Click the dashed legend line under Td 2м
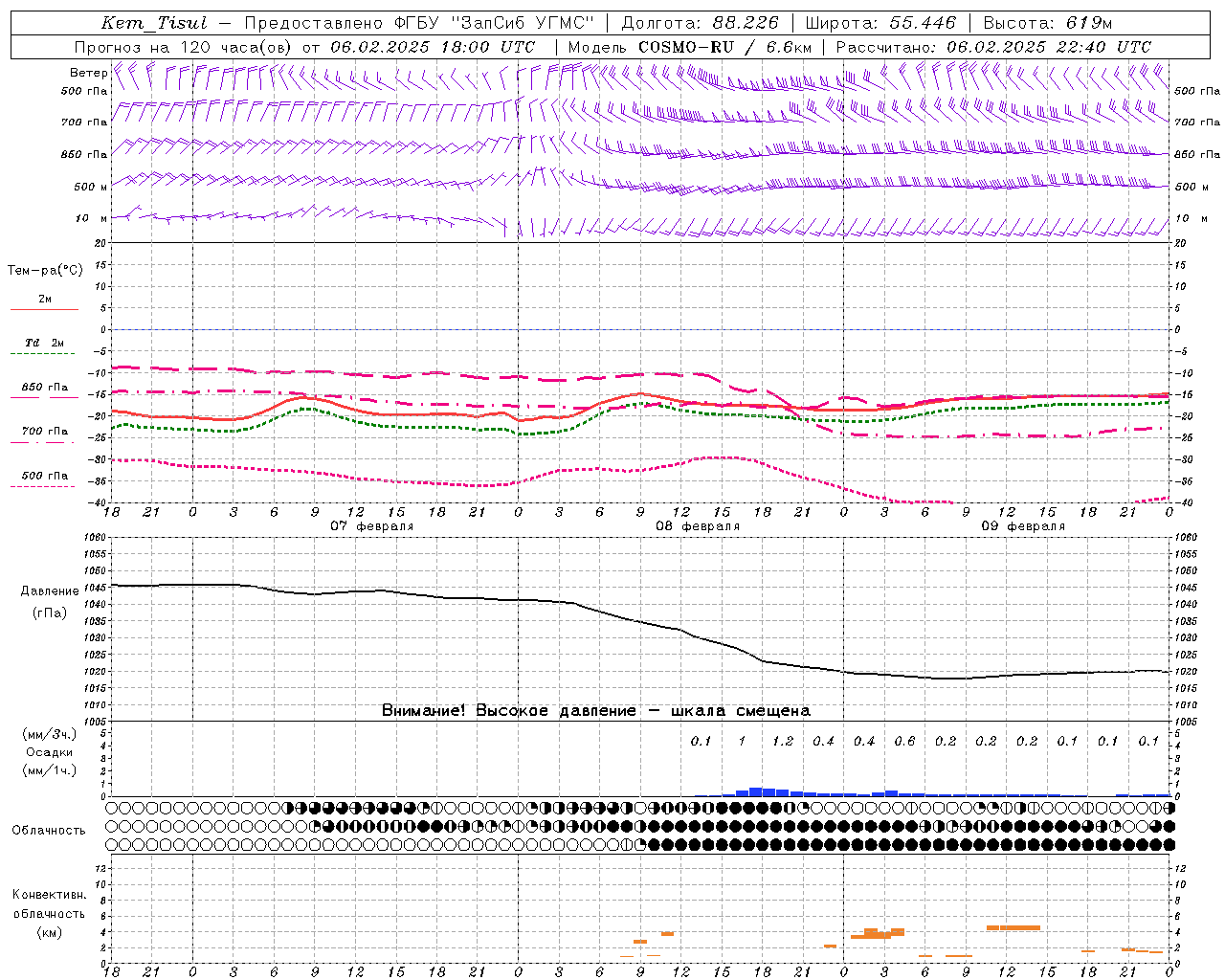Image resolution: width=1225 pixels, height=980 pixels. pyautogui.click(x=44, y=354)
